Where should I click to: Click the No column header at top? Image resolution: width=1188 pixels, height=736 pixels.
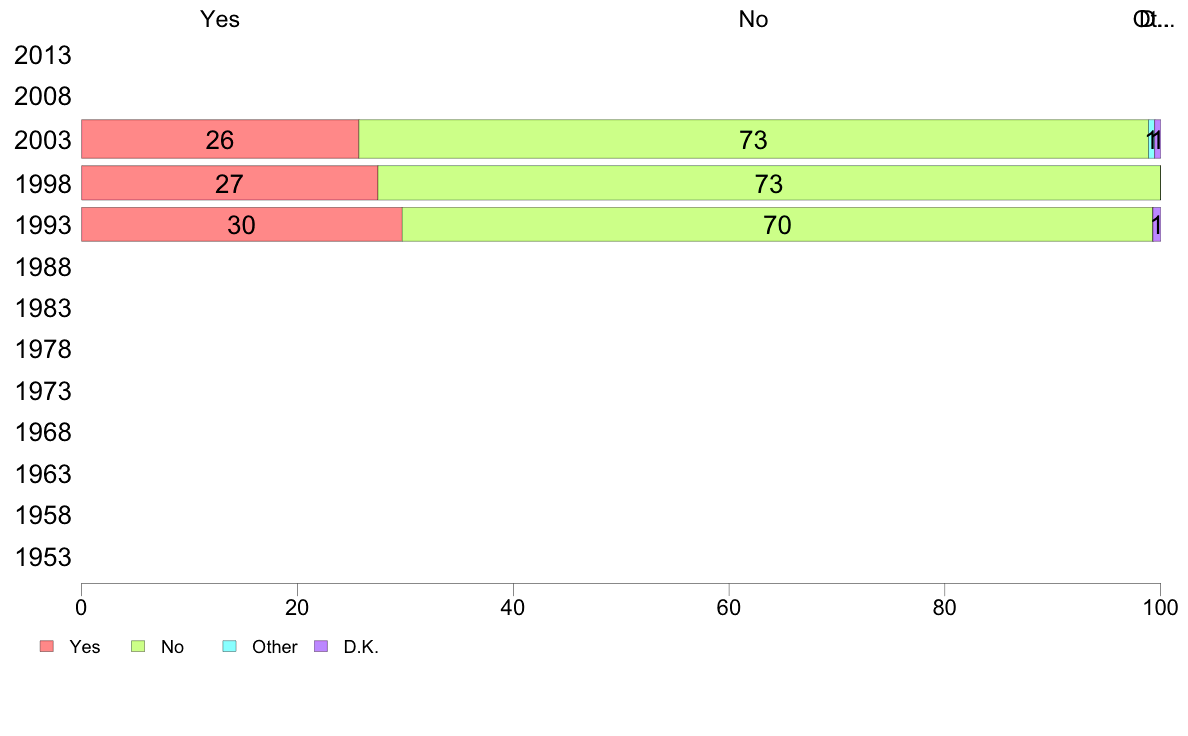753,19
